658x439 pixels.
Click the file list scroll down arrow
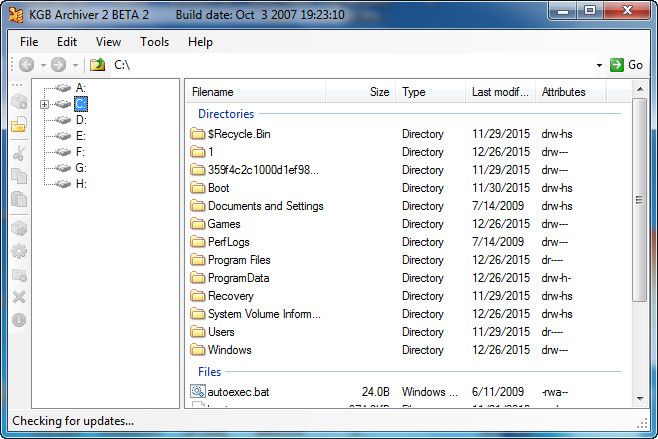click(640, 399)
